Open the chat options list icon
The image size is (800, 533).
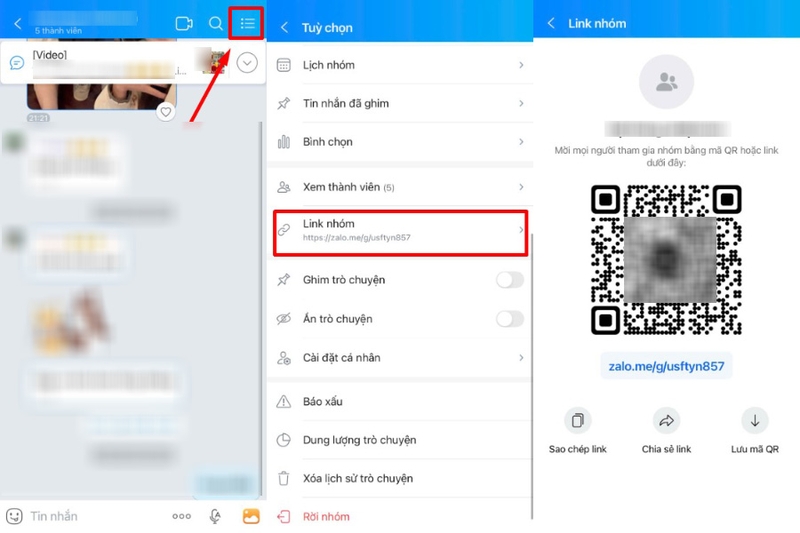(247, 23)
